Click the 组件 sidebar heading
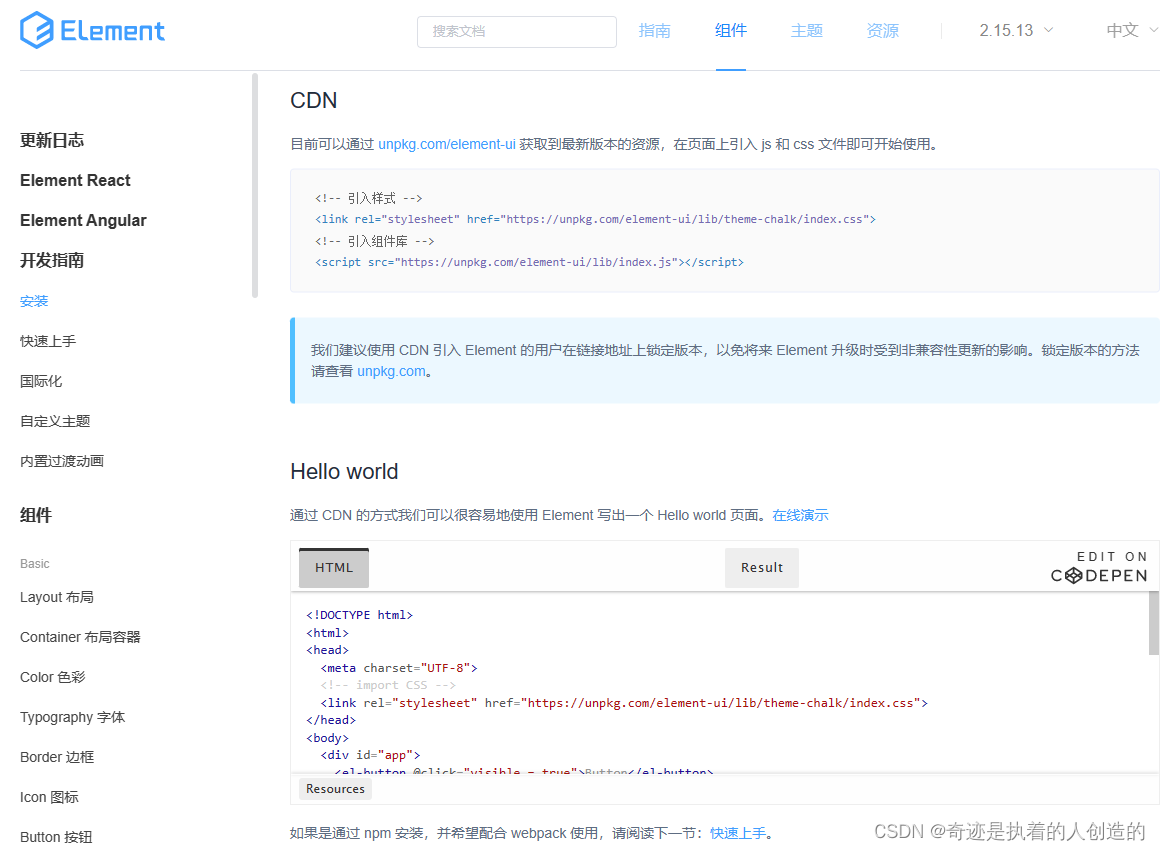1160x851 pixels. [x=36, y=515]
